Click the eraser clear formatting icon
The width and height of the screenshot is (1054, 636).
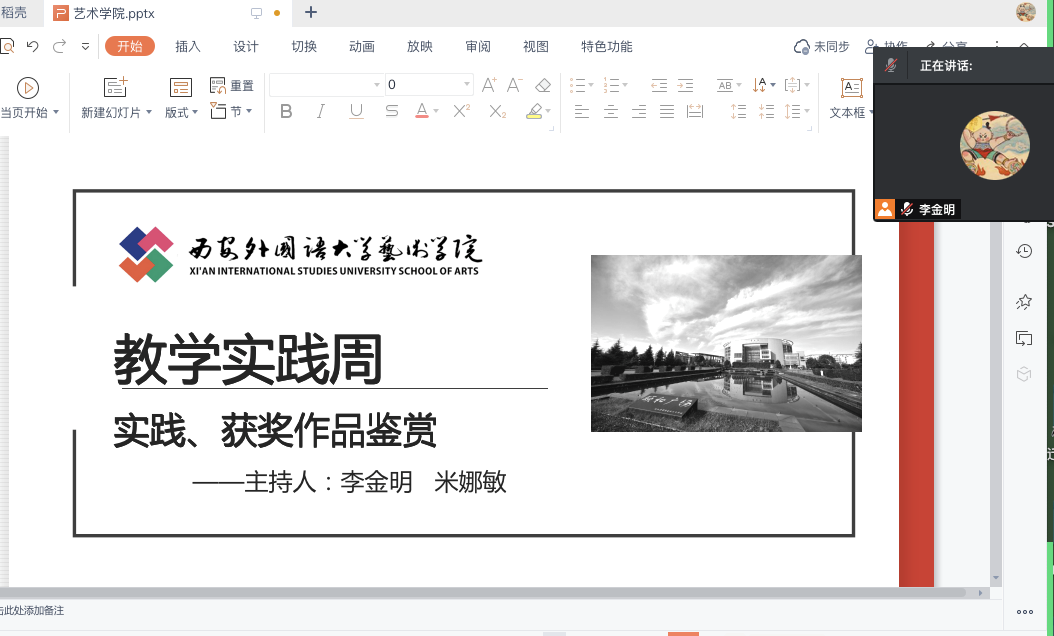click(543, 85)
